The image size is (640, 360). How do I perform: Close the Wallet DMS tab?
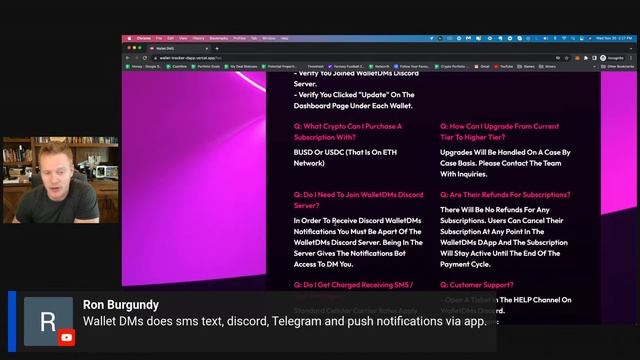207,48
